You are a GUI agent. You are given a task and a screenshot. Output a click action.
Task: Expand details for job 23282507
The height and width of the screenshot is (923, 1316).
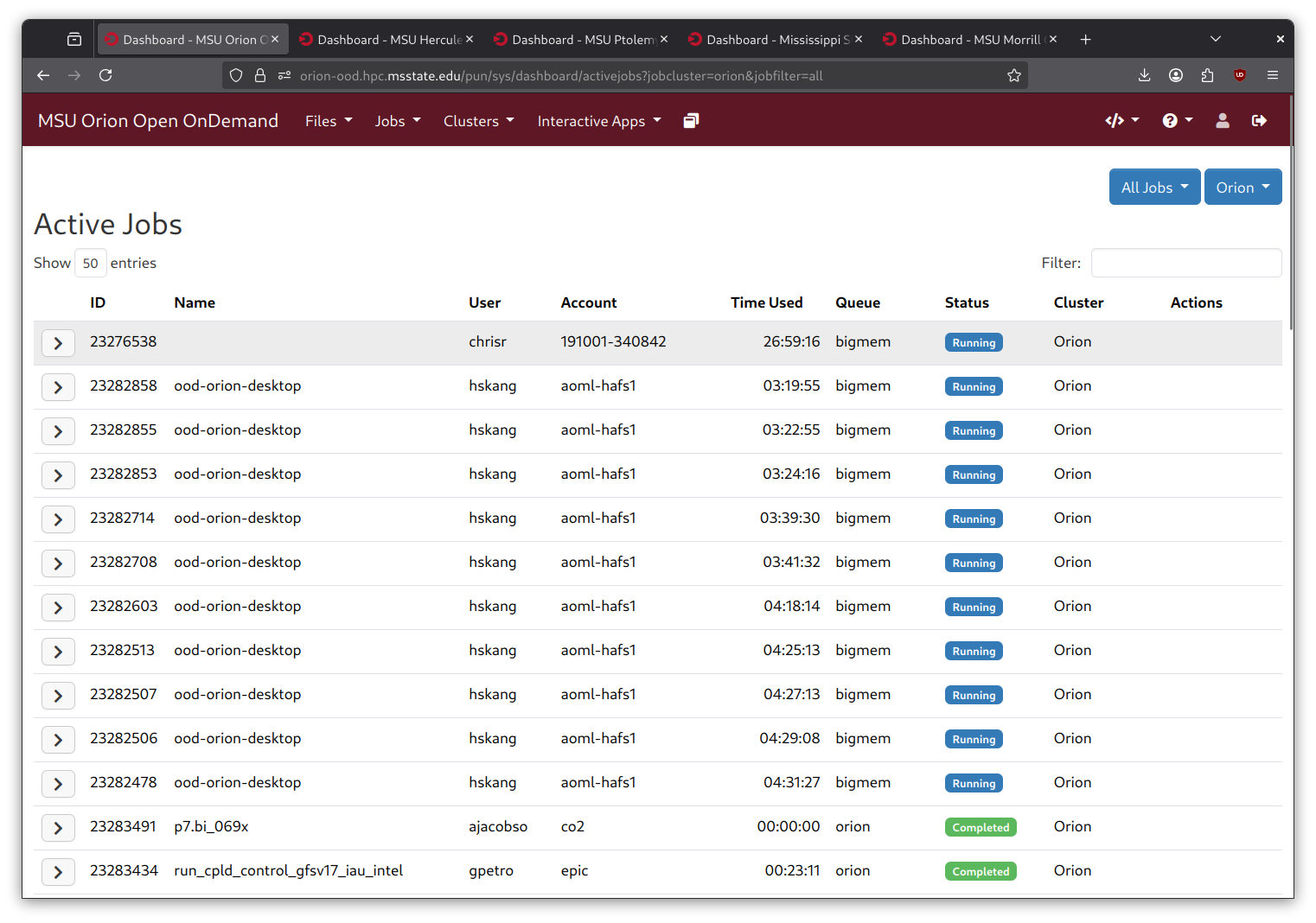(x=58, y=696)
